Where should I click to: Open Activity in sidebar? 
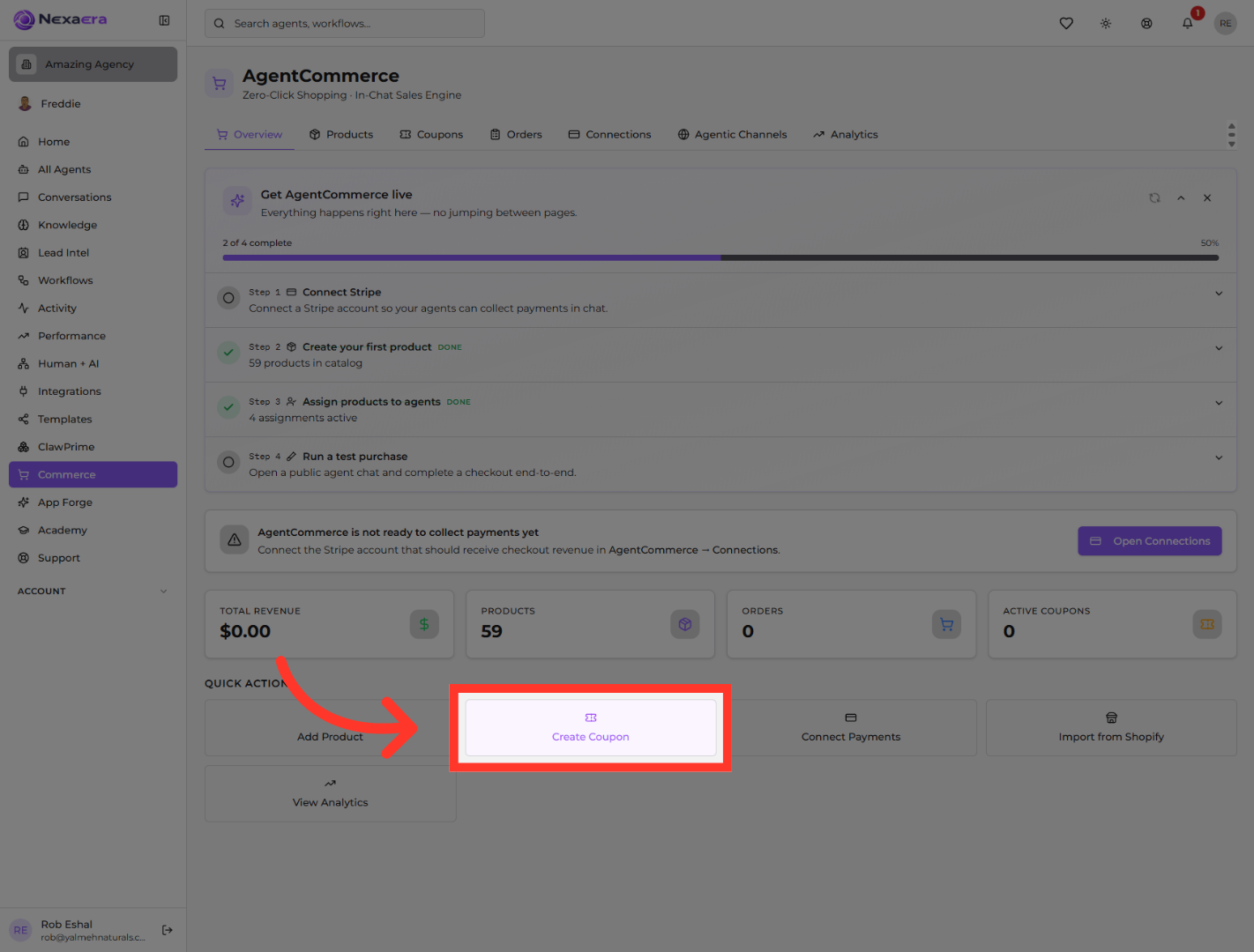(x=93, y=309)
